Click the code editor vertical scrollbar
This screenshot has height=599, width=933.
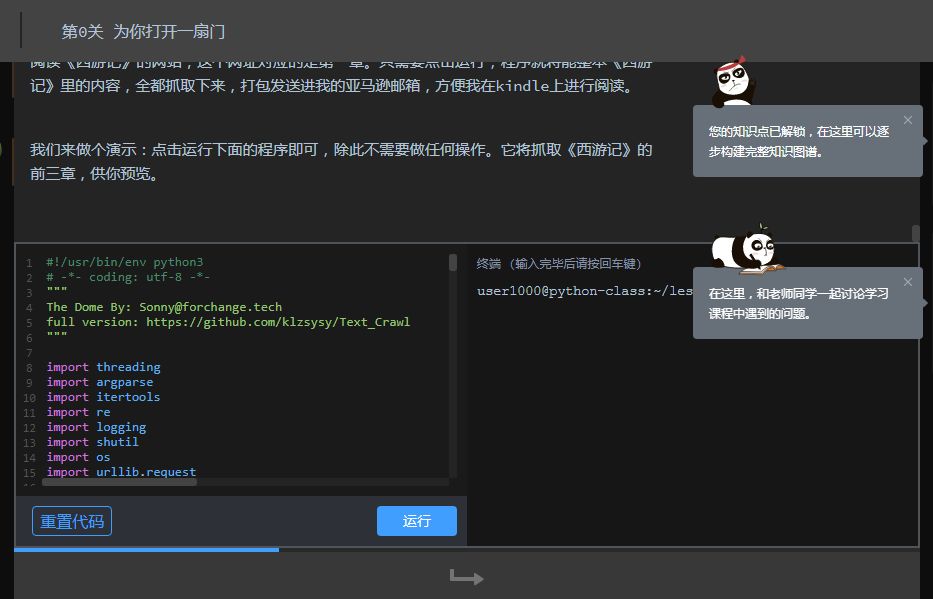453,262
